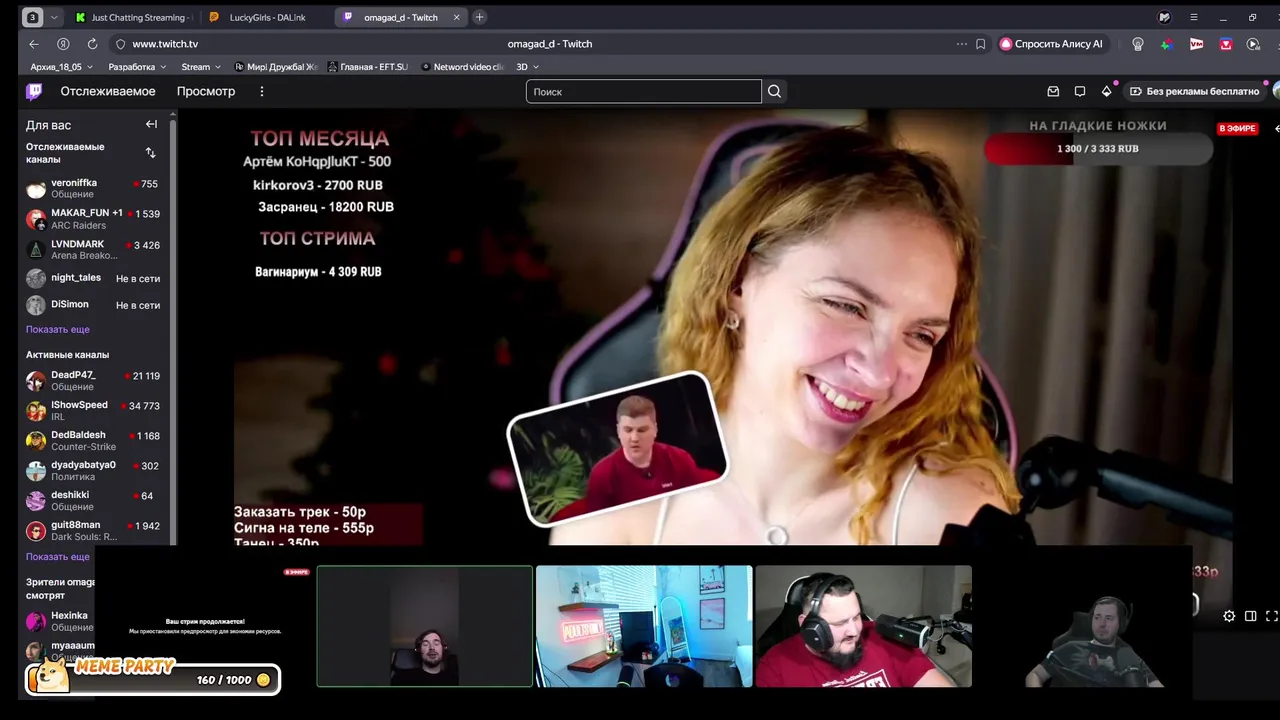Image resolution: width=1280 pixels, height=720 pixels.
Task: Switch to Just Chatting Streaming tab
Action: pos(135,17)
